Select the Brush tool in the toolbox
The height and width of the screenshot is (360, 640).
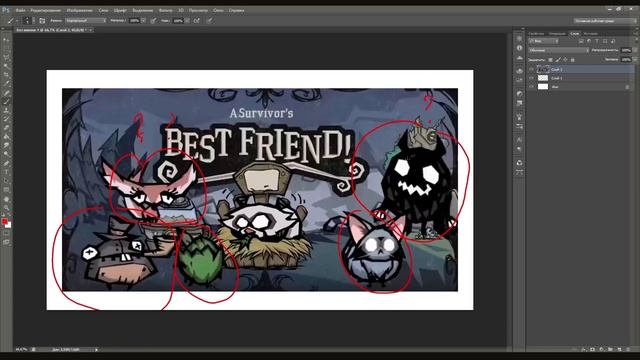click(6, 101)
